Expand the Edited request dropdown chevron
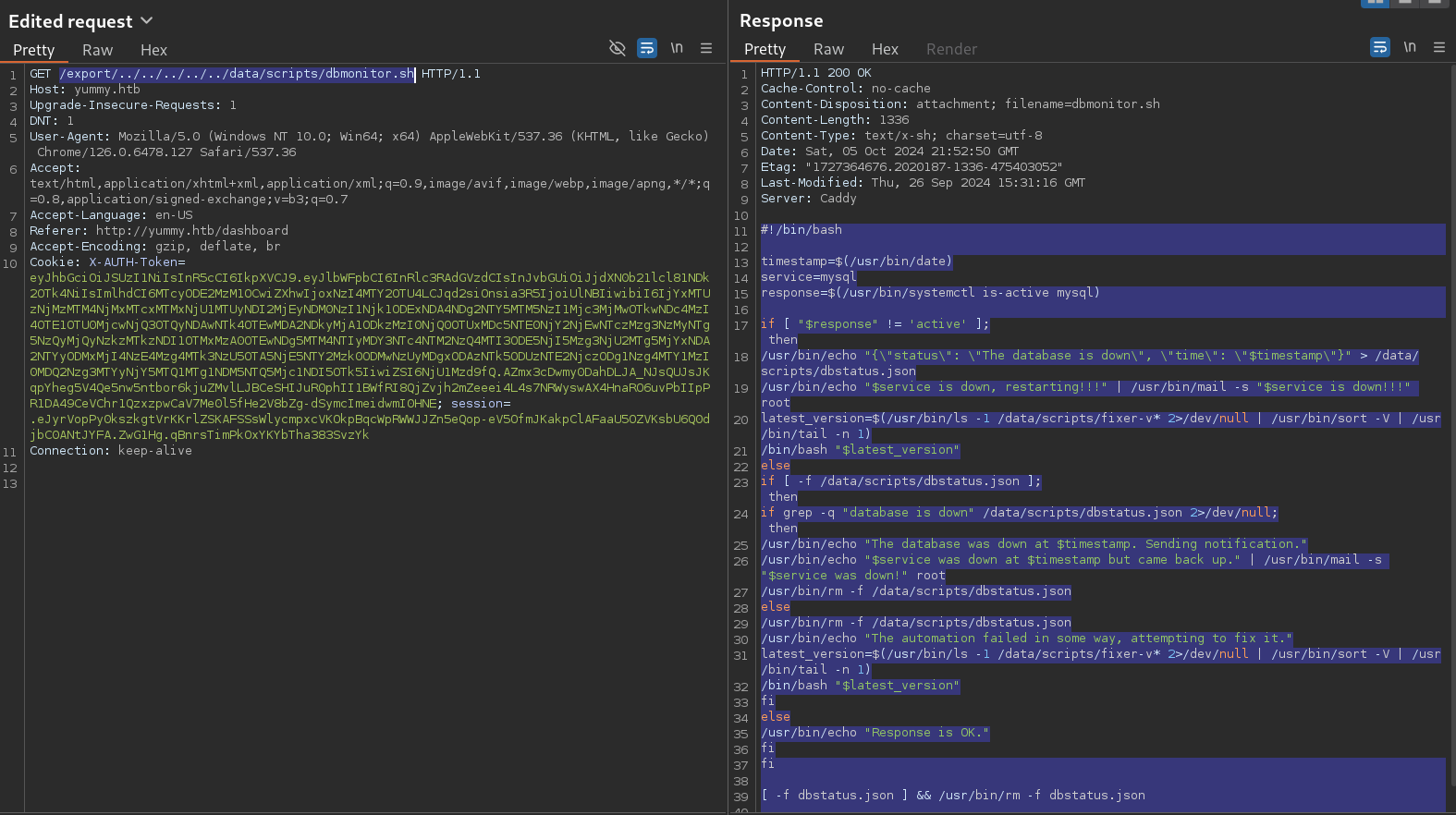Viewport: 1456px width, 815px height. pos(146,20)
